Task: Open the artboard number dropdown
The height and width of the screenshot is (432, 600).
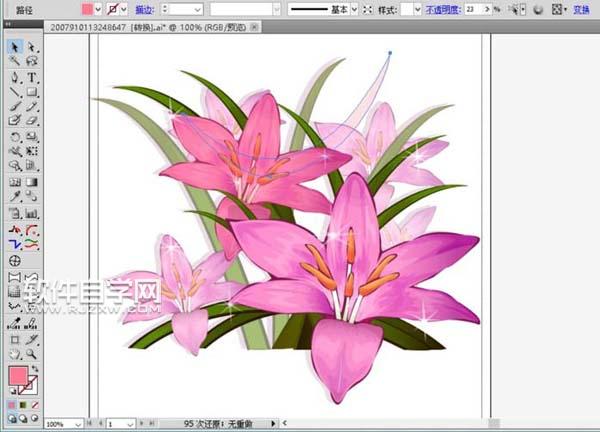Action: click(130, 424)
